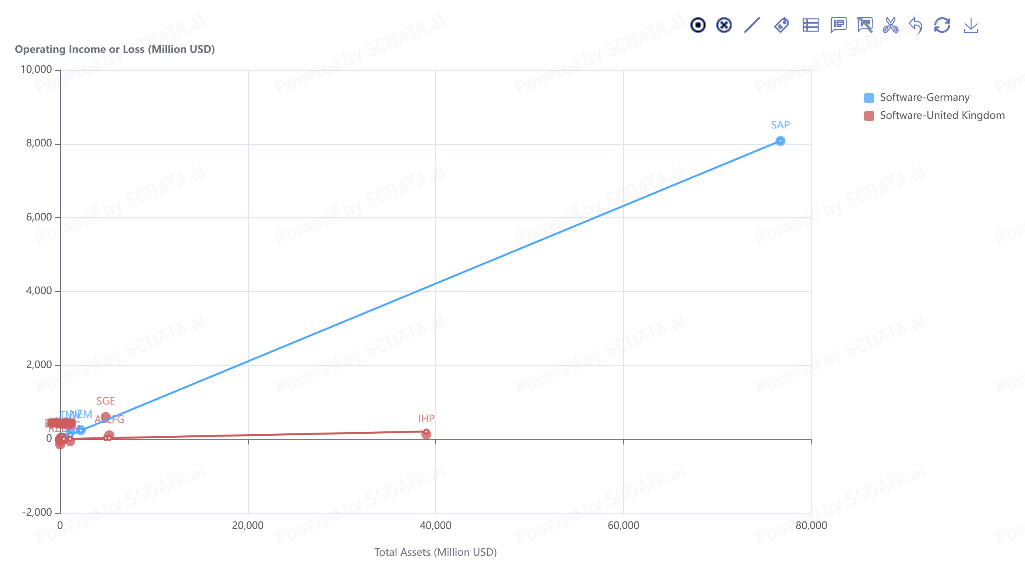Click the circle-X deselect icon in toolbar
This screenshot has height=573, width=1025.
click(724, 25)
